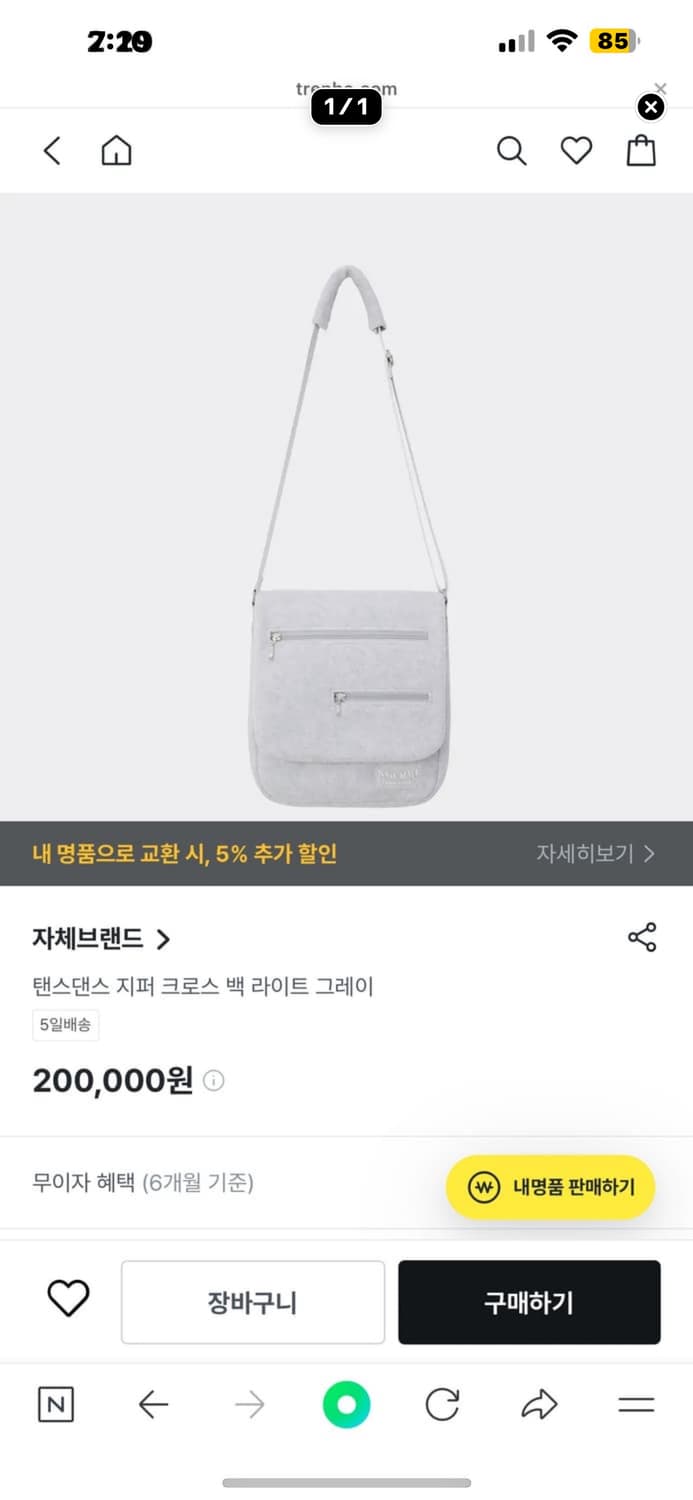
Task: Share the product using share icon
Action: click(641, 936)
